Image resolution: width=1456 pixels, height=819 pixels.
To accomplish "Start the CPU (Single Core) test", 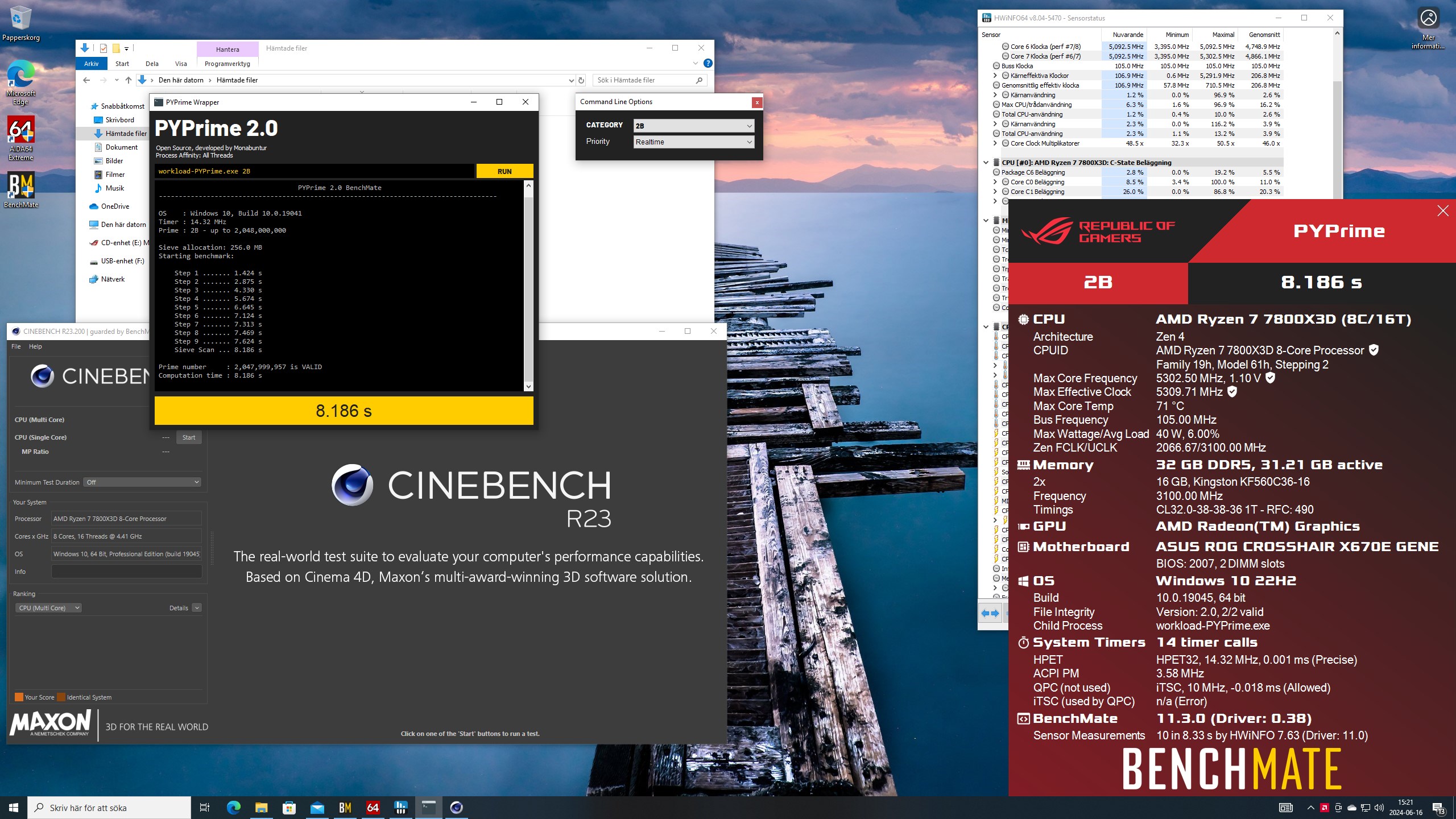I will pyautogui.click(x=189, y=437).
